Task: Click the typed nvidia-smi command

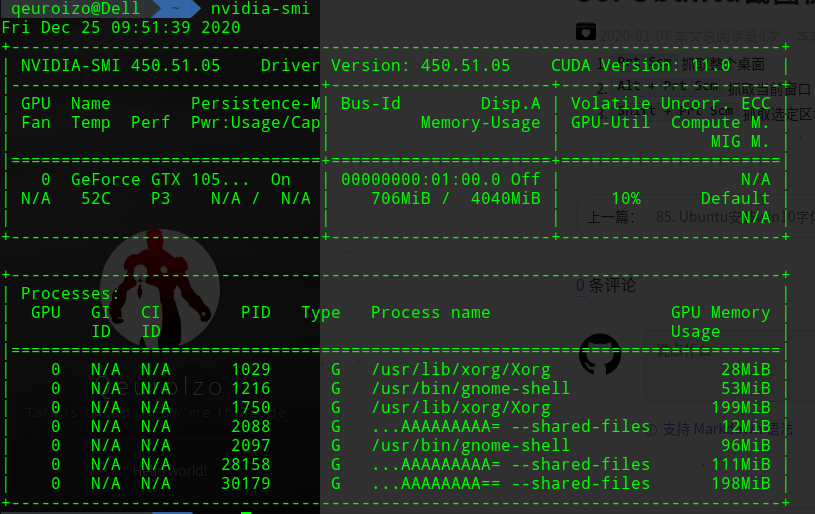Action: (x=260, y=9)
